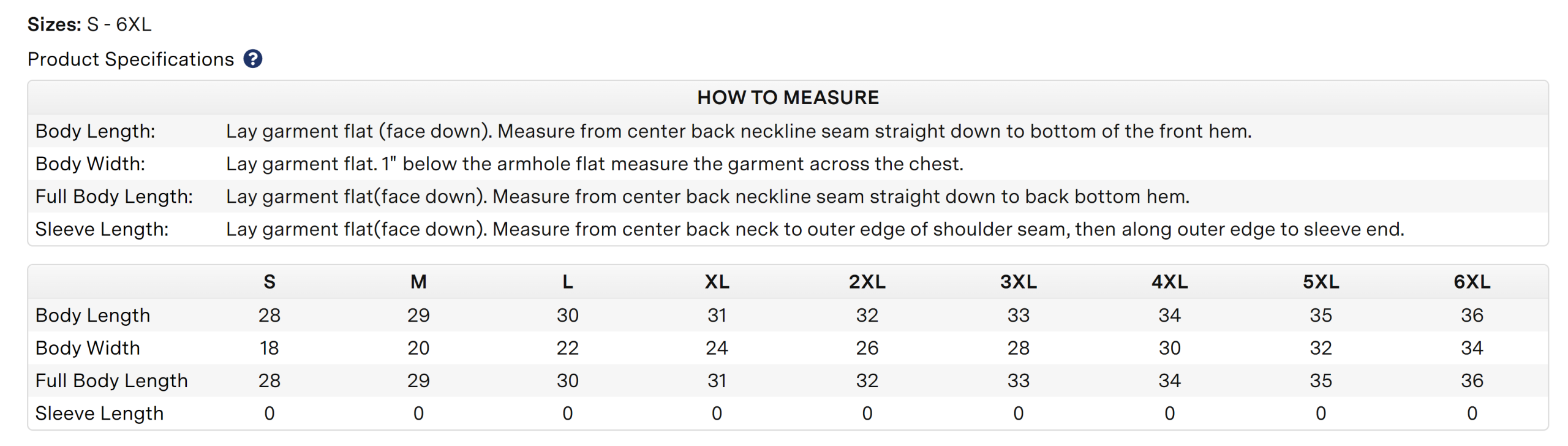Select the M size column header
The width and height of the screenshot is (1568, 446).
pos(418,282)
